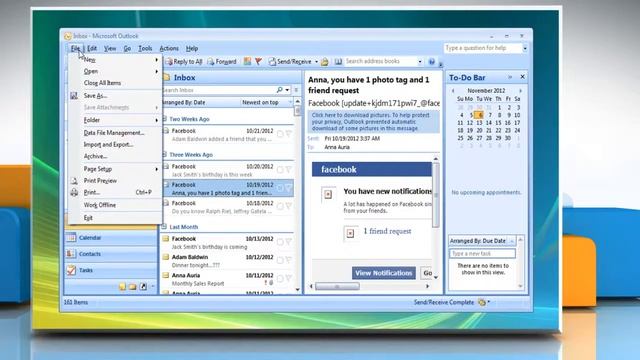Switch to Calendar in navigation pane
Screen dimensions: 640x360
[110, 238]
